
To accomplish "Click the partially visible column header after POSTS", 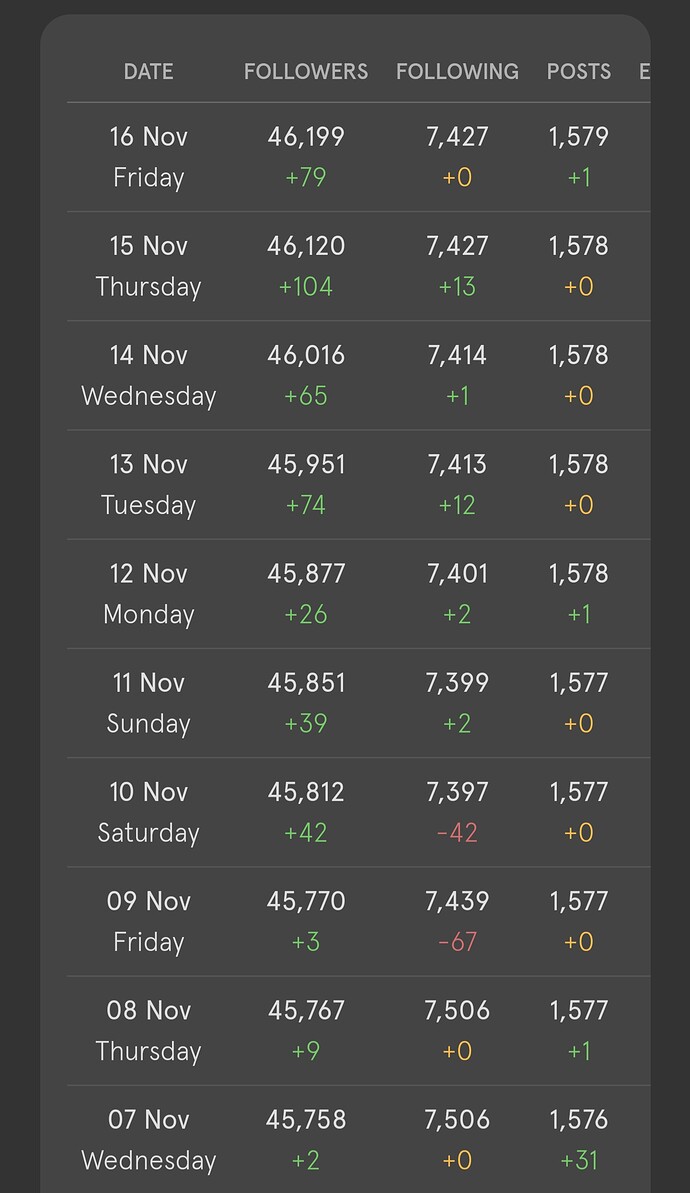I will (644, 72).
